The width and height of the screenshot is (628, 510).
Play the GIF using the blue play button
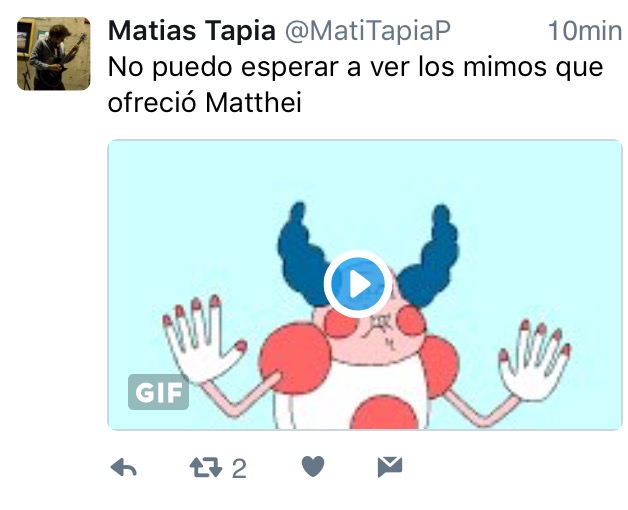tap(358, 284)
